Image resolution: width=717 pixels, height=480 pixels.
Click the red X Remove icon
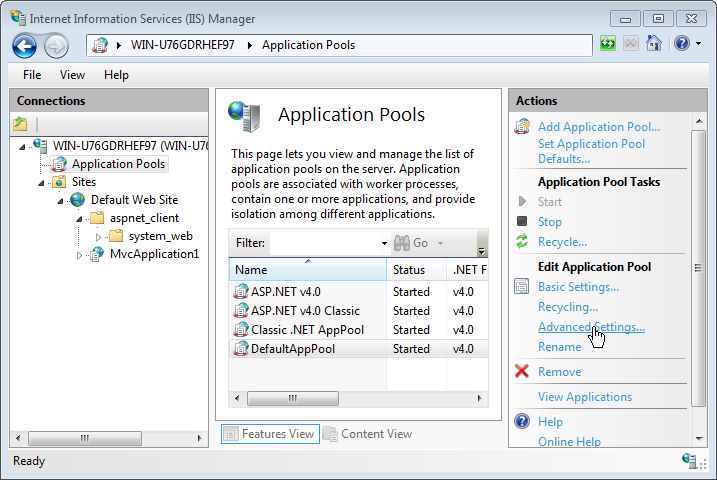tap(522, 372)
